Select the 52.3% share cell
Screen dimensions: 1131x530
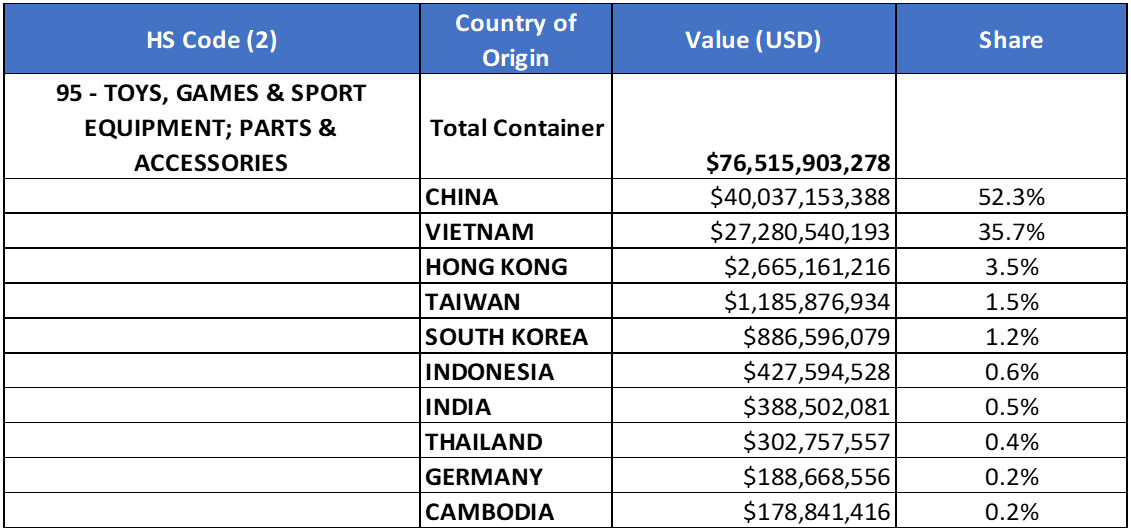click(x=1010, y=197)
